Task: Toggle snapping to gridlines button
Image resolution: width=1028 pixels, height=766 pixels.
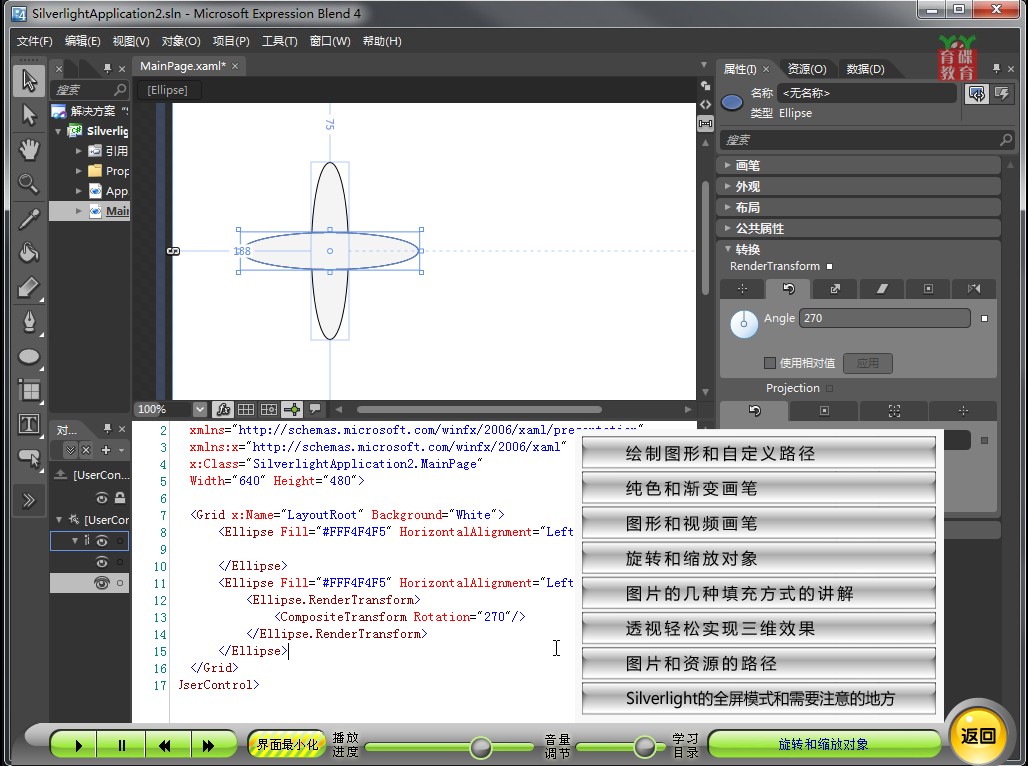Action: tap(269, 409)
